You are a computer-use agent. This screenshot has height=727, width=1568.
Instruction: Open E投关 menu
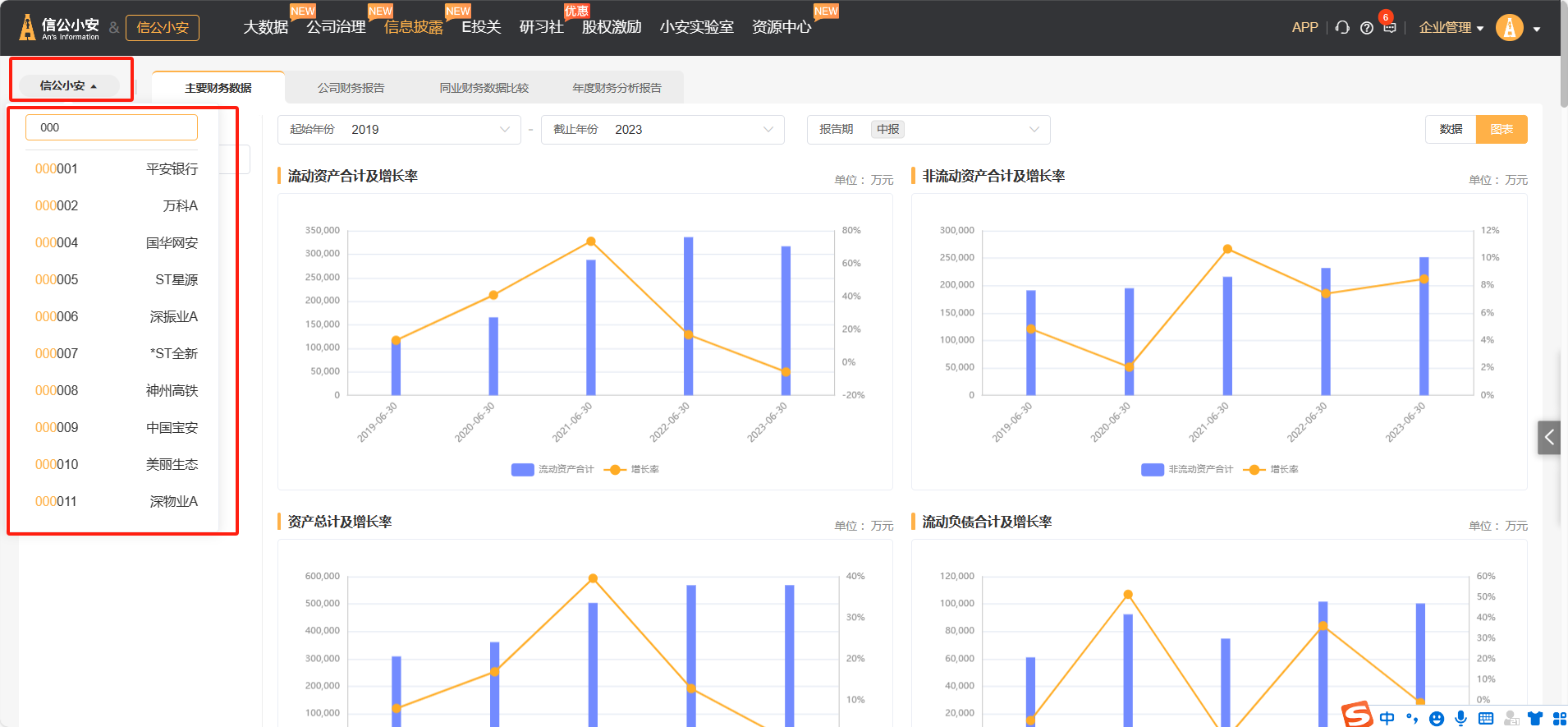pos(481,27)
